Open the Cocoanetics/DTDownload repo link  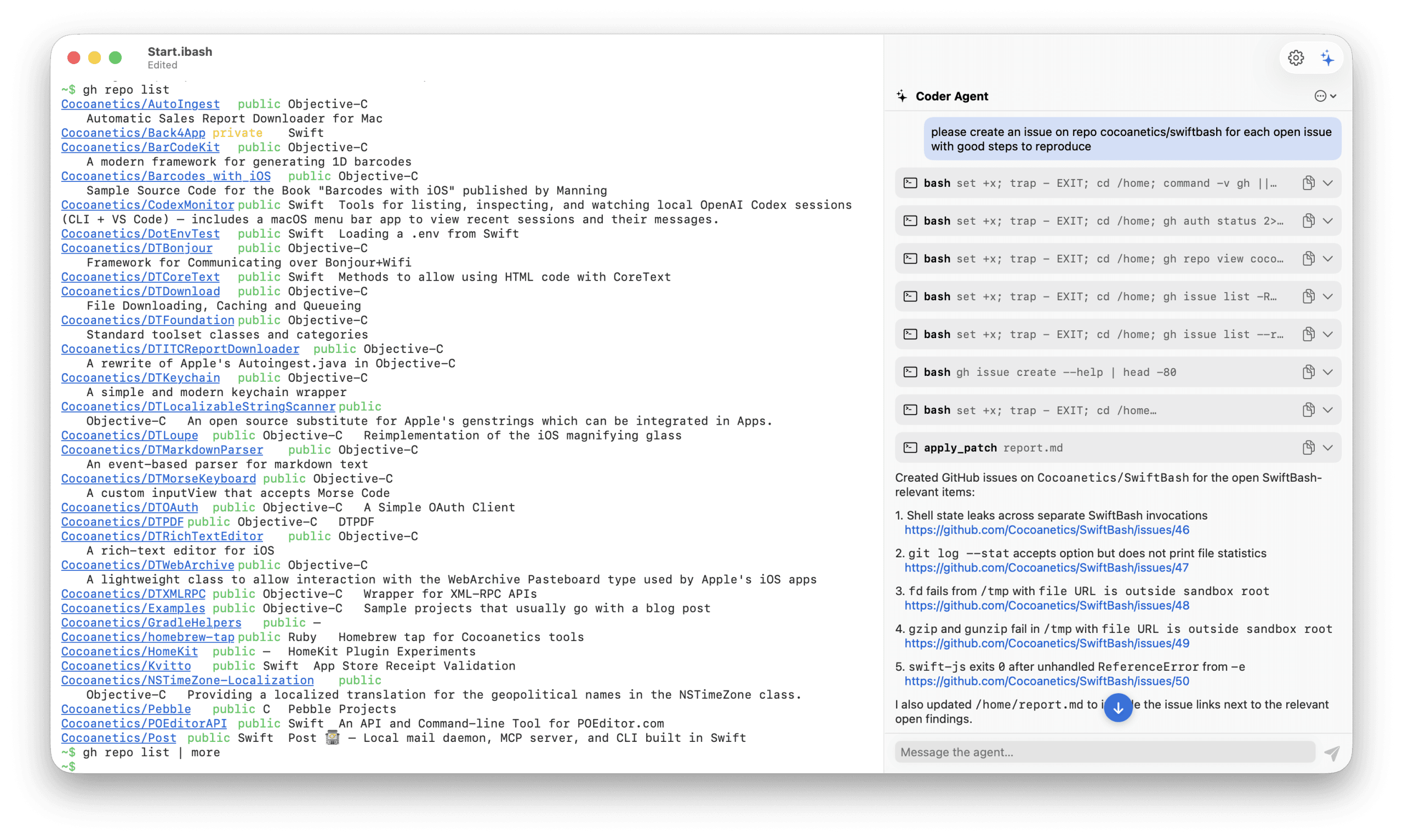140,292
